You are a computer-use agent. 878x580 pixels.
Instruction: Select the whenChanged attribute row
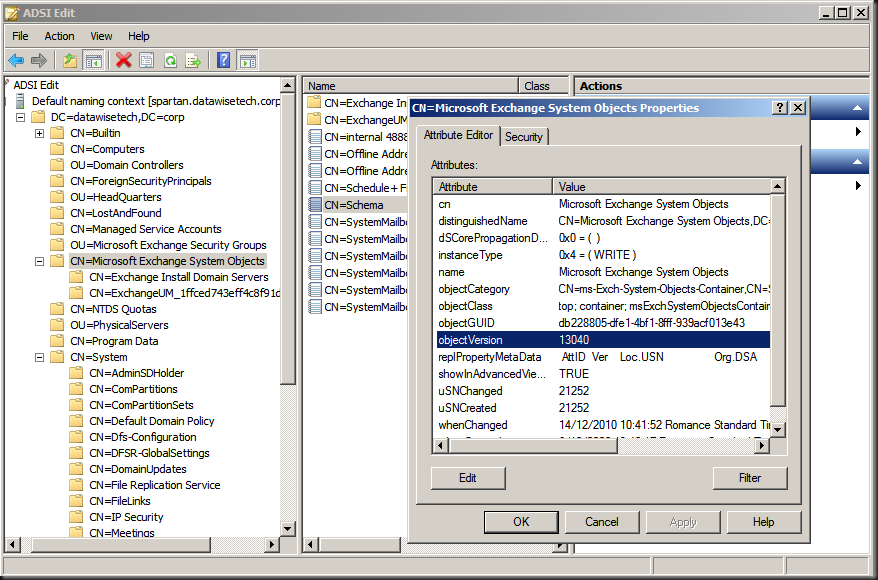pos(603,425)
